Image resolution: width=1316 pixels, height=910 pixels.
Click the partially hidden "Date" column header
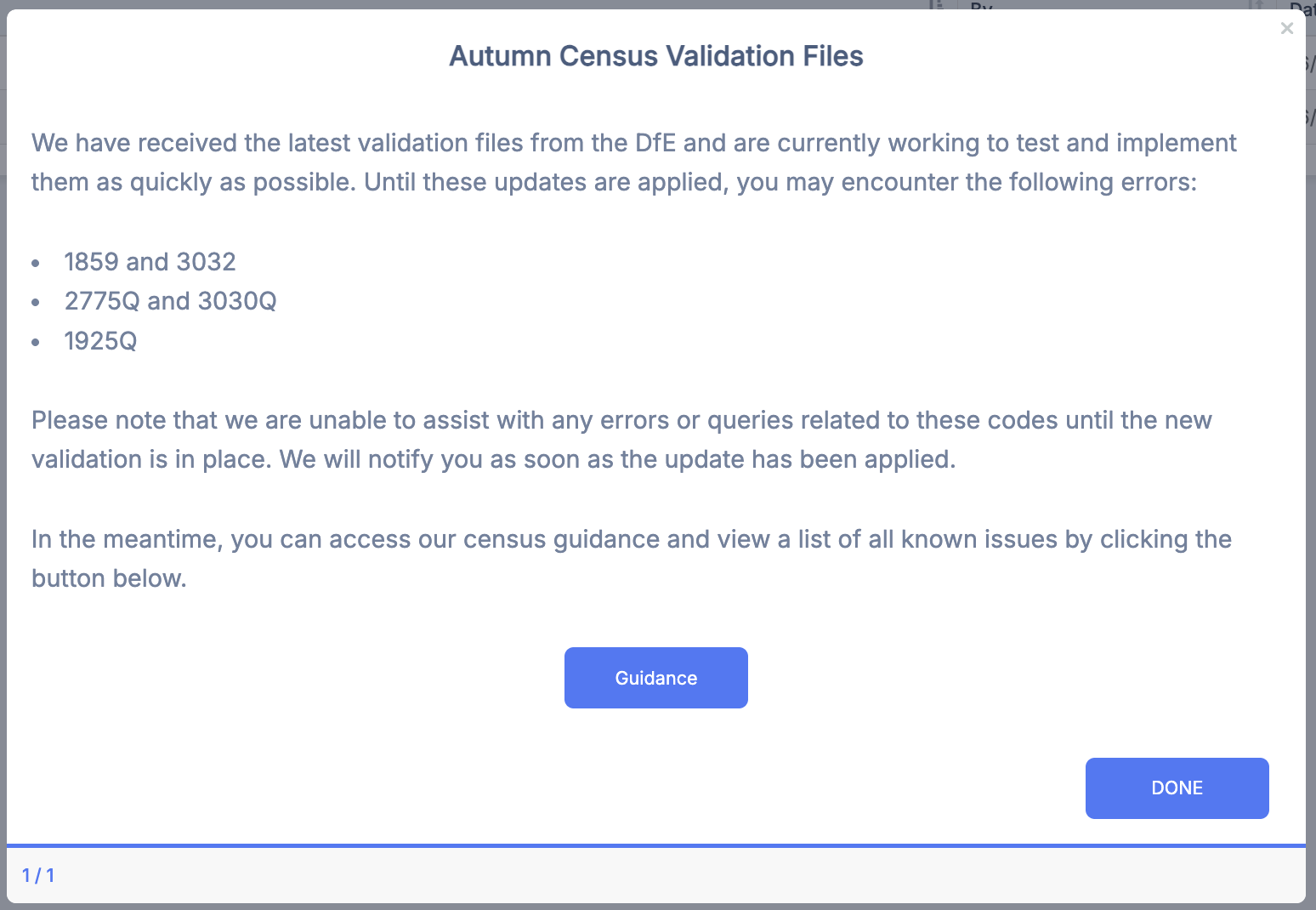click(1302, 7)
